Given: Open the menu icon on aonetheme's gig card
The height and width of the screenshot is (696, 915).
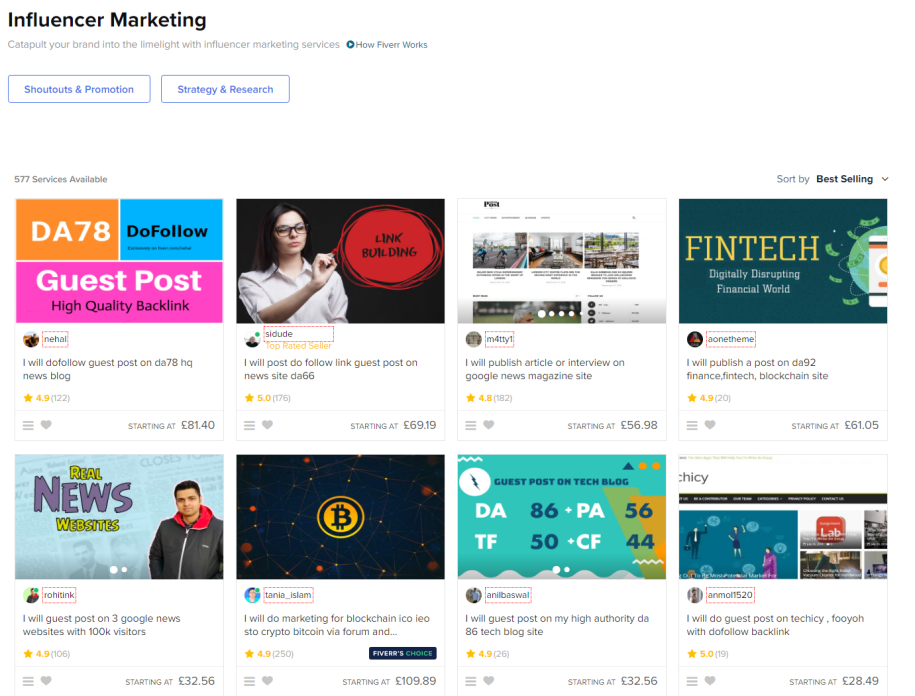Looking at the screenshot, I should pos(692,425).
